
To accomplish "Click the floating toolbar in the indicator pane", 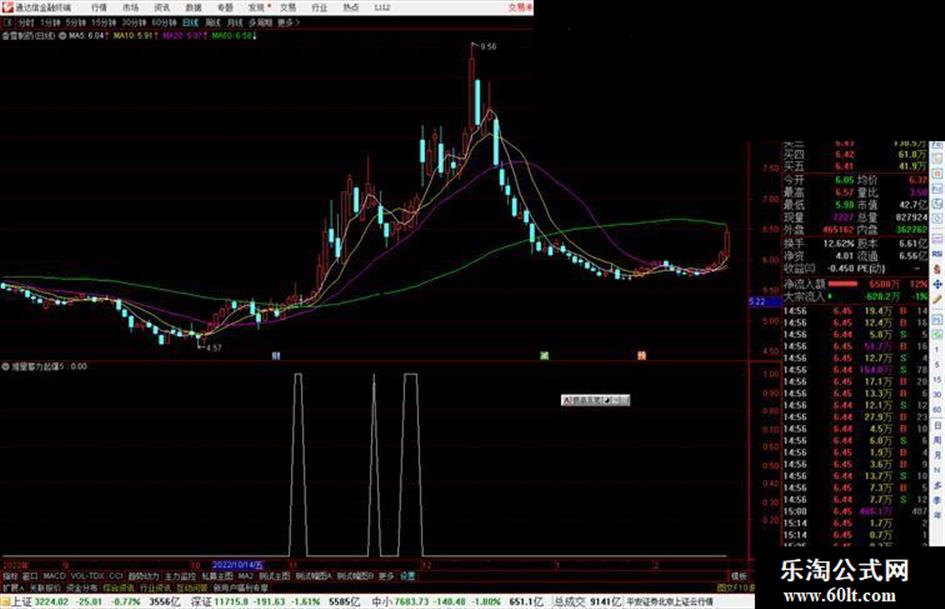I will coord(595,400).
